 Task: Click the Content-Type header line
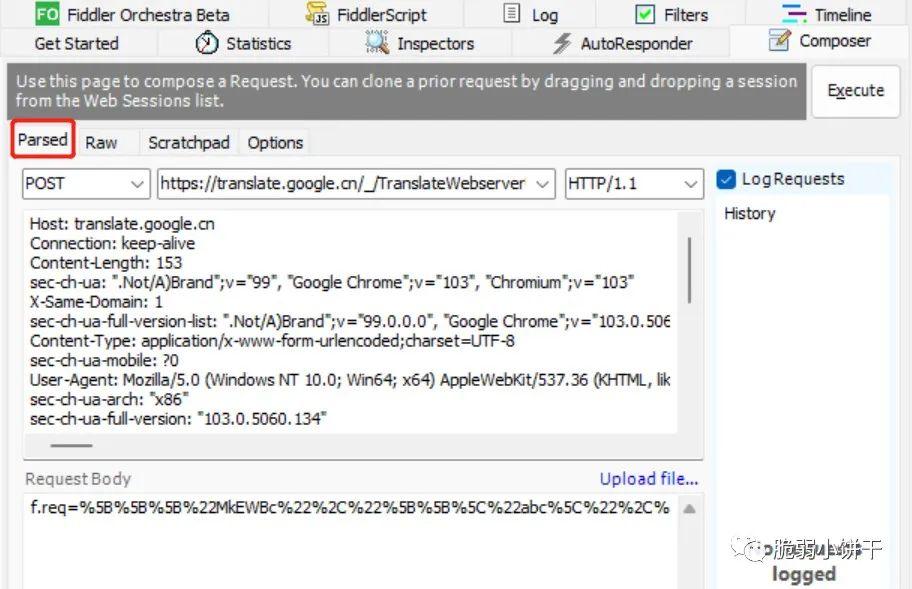[272, 341]
